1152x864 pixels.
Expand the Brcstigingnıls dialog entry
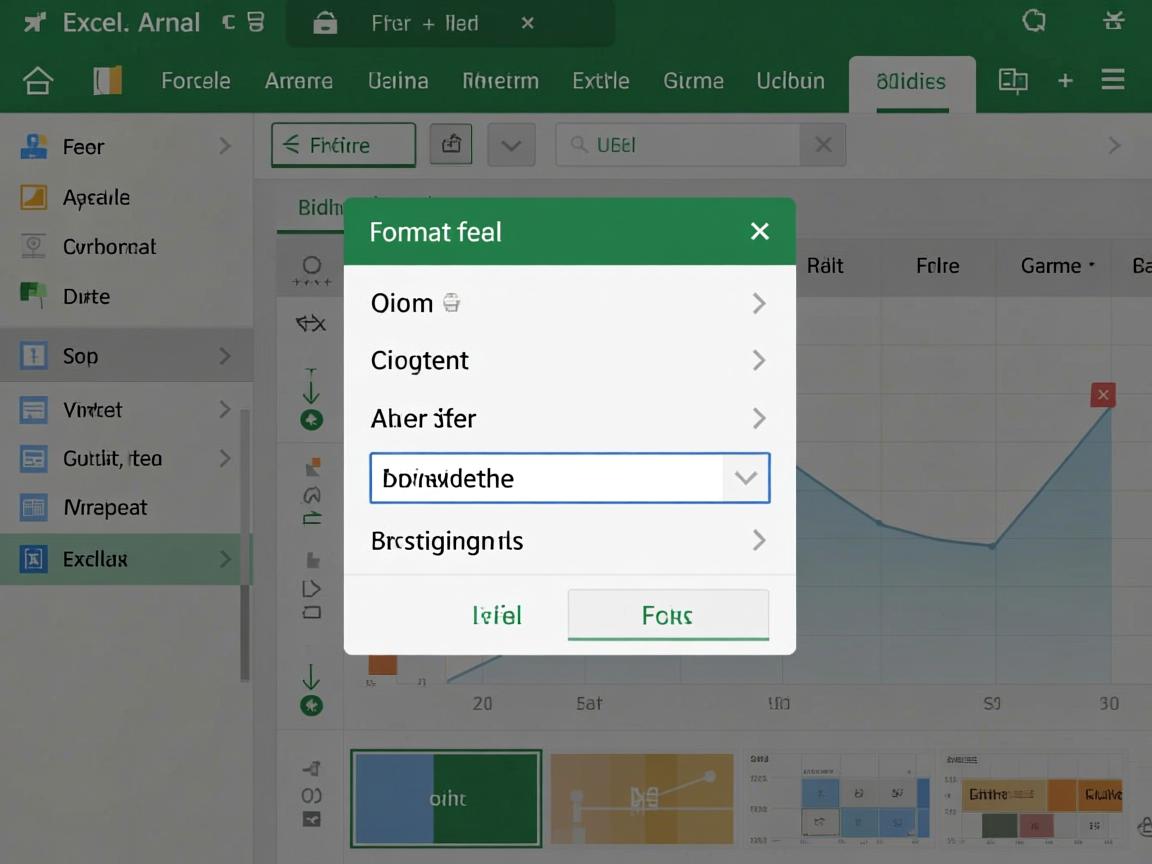(x=759, y=541)
